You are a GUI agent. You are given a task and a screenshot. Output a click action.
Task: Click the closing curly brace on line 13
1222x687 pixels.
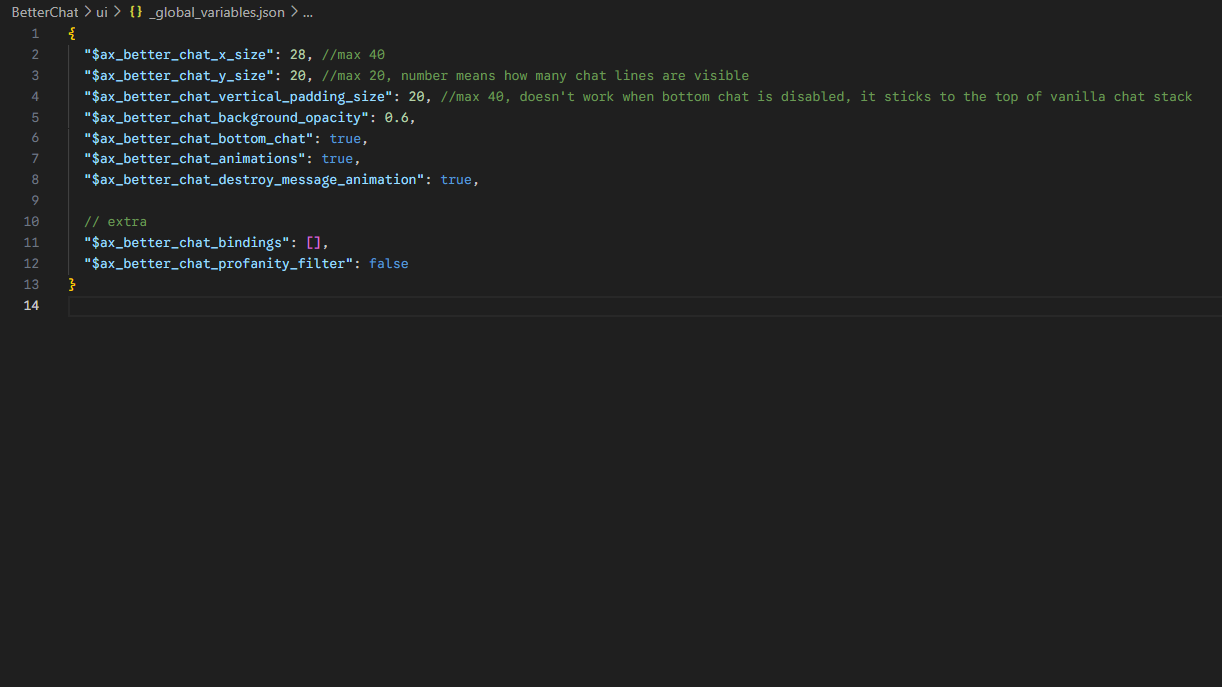[x=72, y=285]
